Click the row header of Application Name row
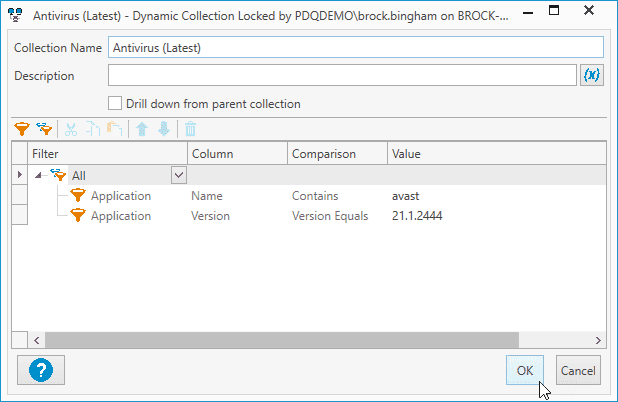Viewport: 618px width, 402px height. 19,195
